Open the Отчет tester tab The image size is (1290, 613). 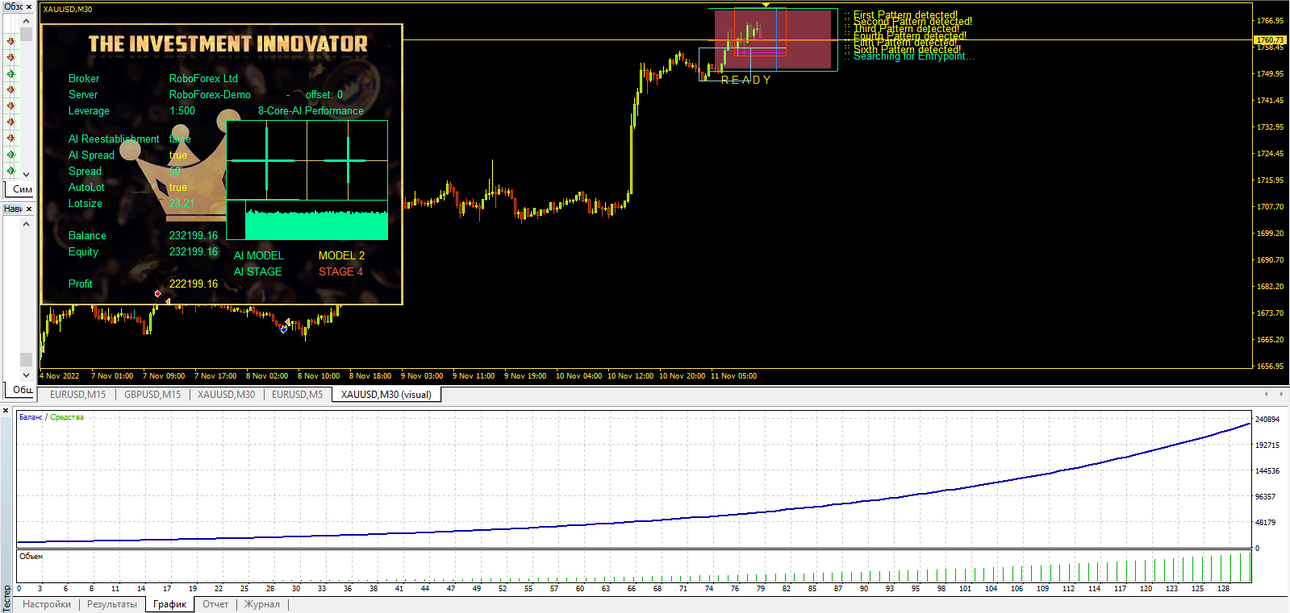tap(215, 604)
